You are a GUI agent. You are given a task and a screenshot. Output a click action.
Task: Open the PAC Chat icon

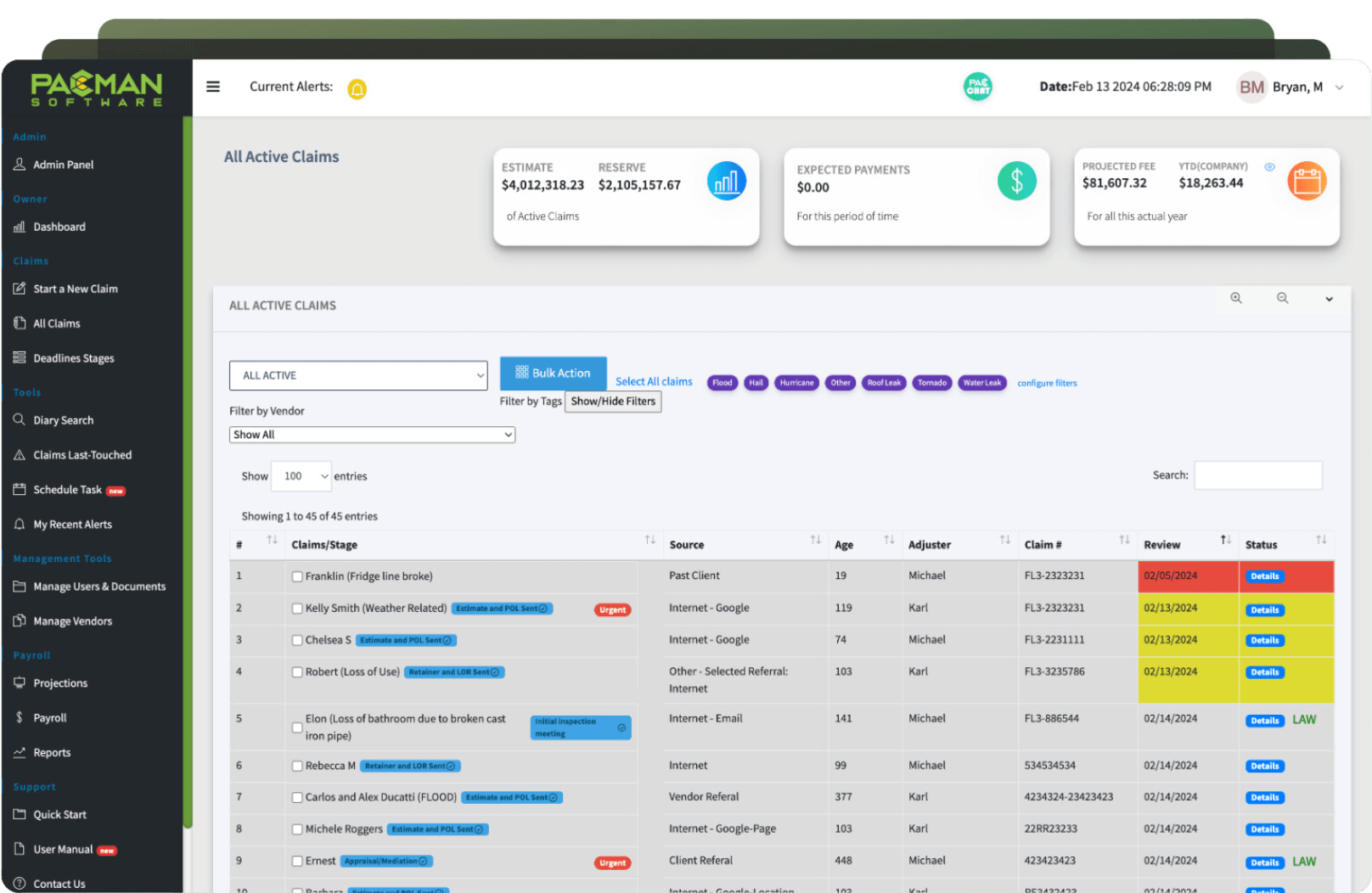(x=977, y=87)
